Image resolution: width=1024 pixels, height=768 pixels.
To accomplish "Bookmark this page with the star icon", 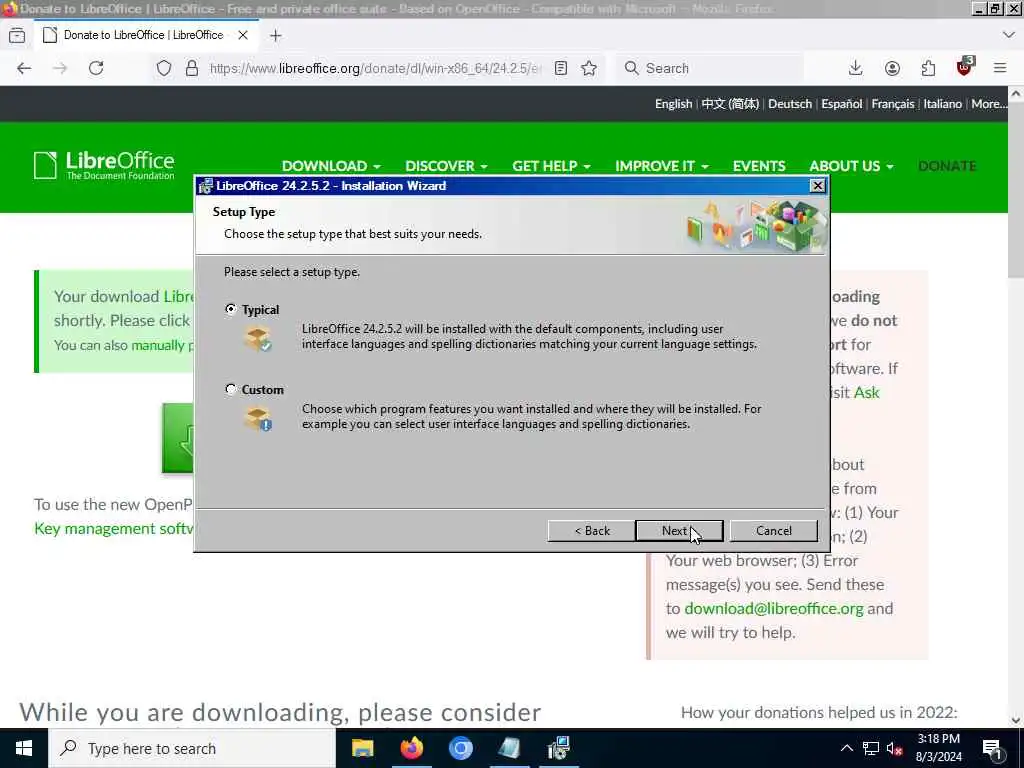I will [589, 68].
